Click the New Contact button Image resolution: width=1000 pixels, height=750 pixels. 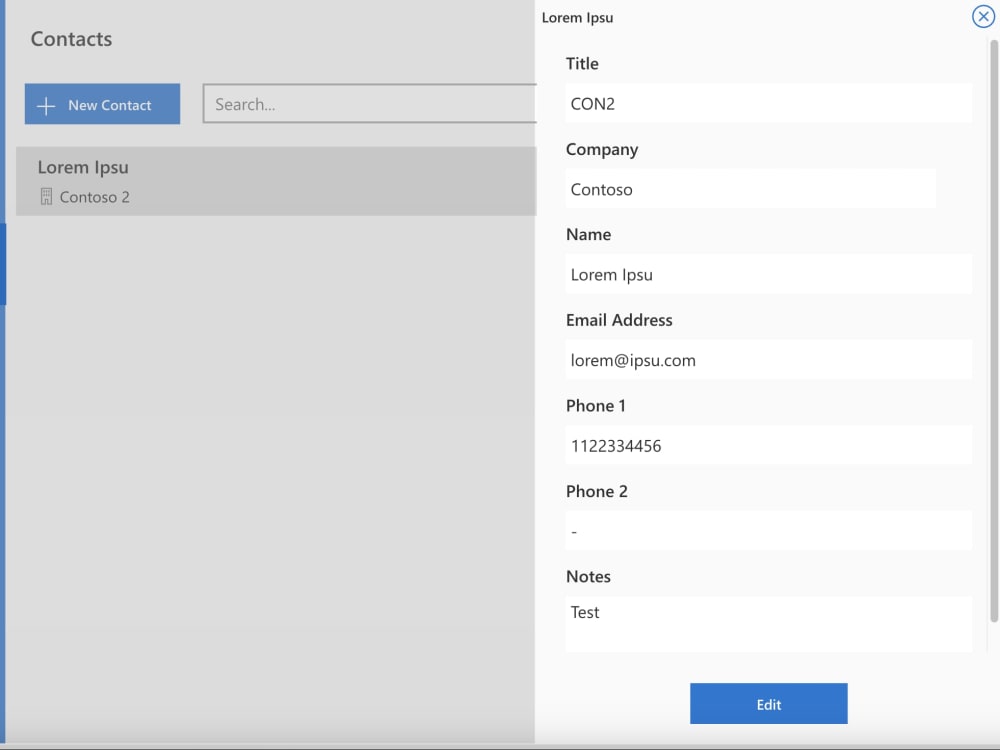tap(102, 103)
